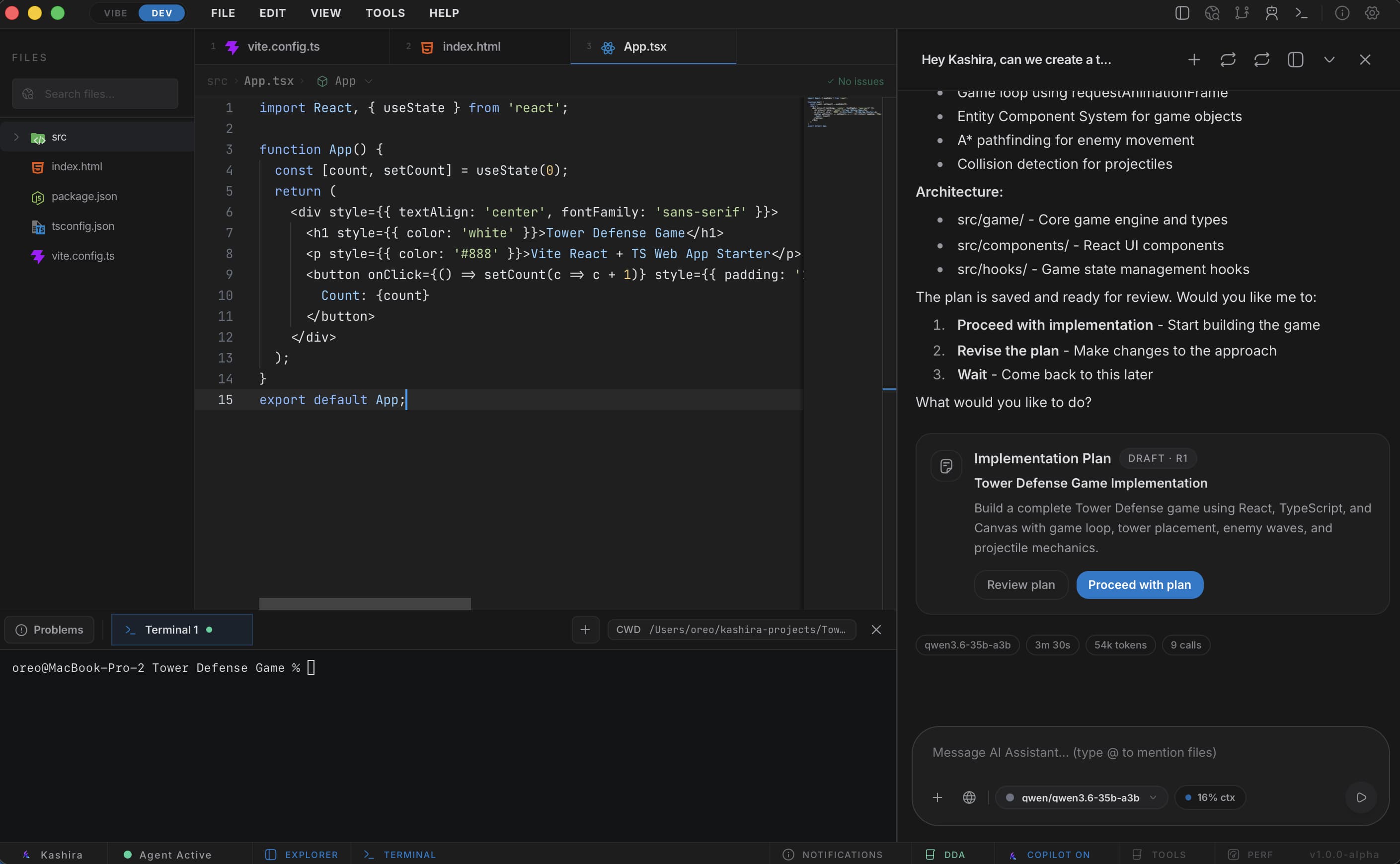
Task: Add a new terminal with the plus button
Action: 585,629
